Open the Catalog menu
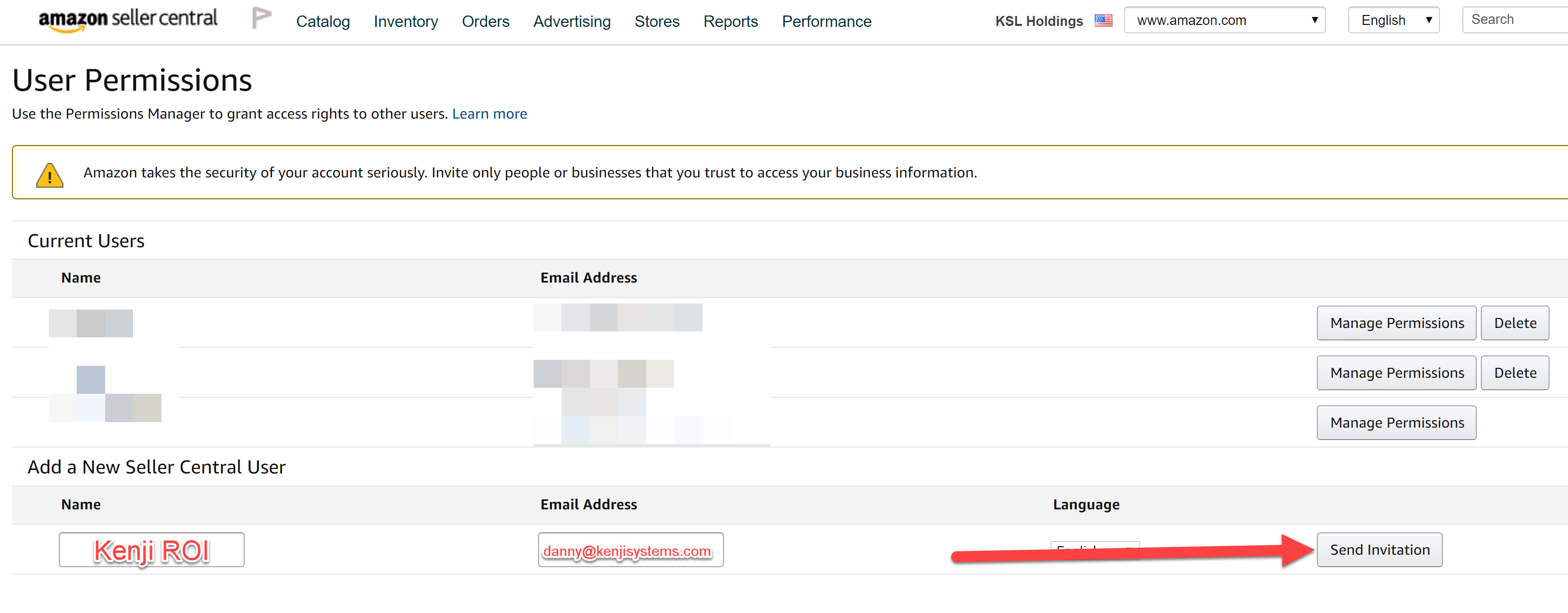 (x=322, y=21)
